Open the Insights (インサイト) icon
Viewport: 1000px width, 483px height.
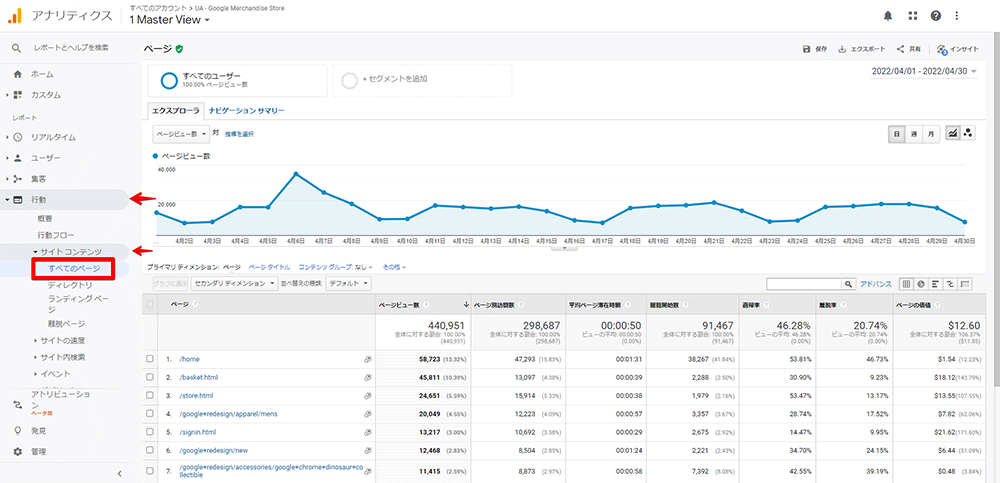[942, 49]
